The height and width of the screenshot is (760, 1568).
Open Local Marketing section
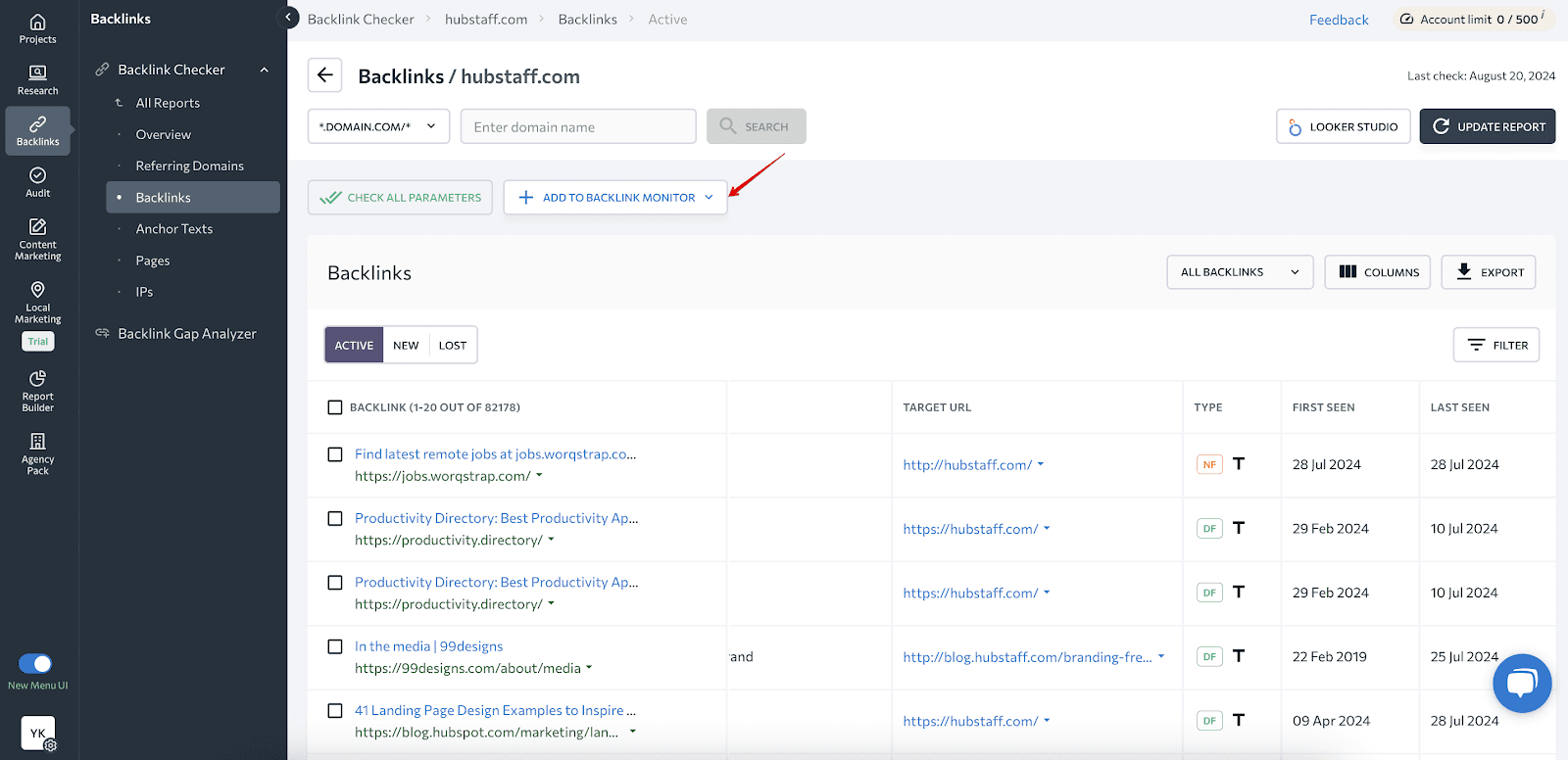pyautogui.click(x=37, y=302)
